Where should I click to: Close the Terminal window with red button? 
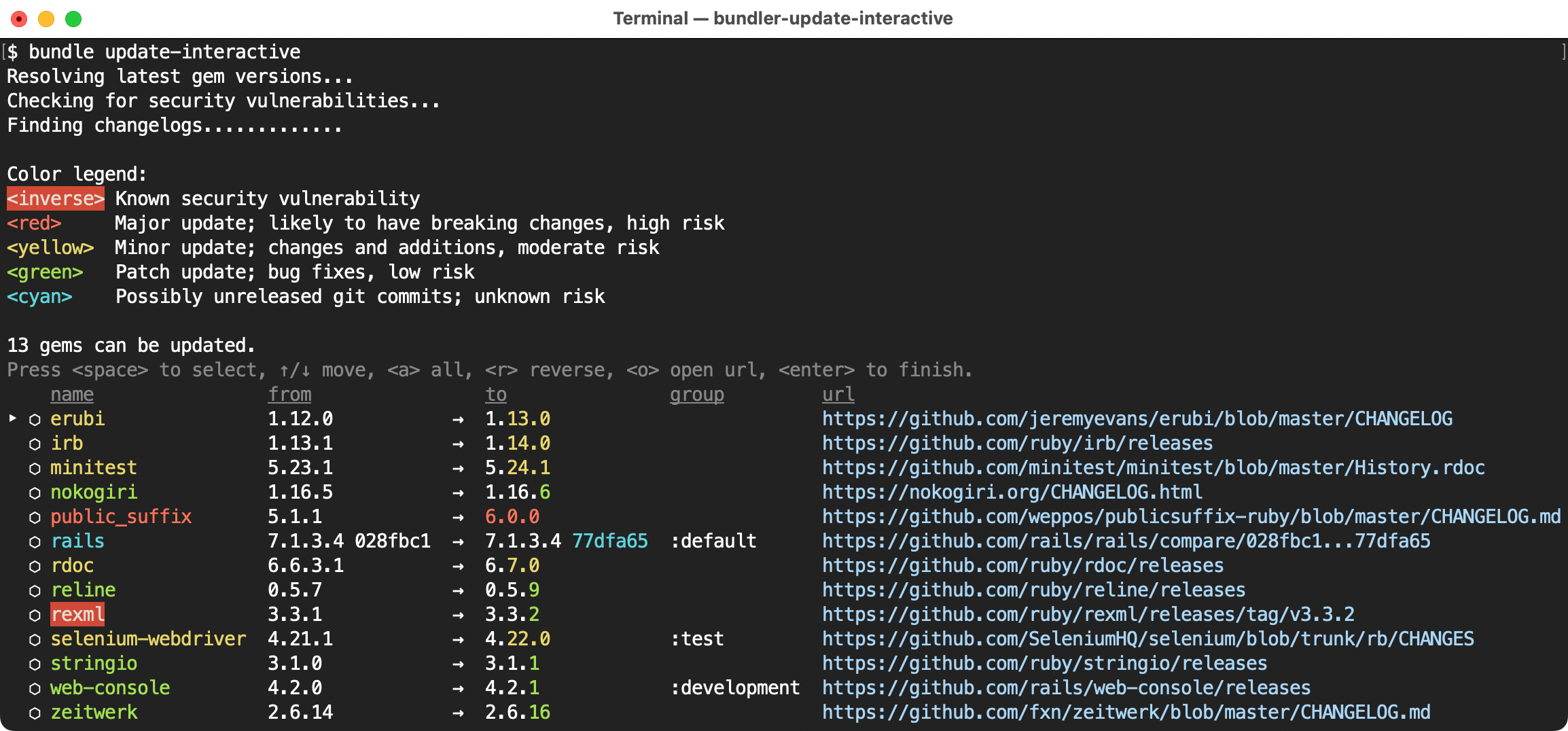pyautogui.click(x=19, y=19)
